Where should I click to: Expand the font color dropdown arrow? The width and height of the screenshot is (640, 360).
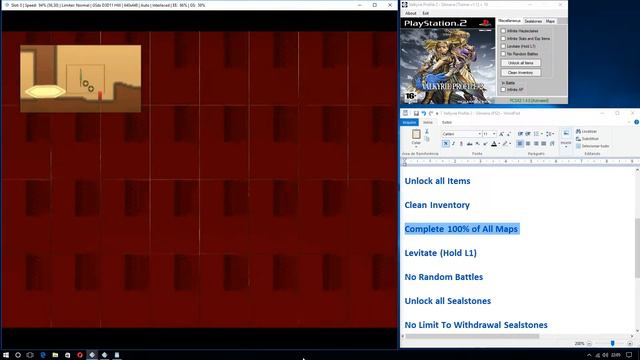499,144
